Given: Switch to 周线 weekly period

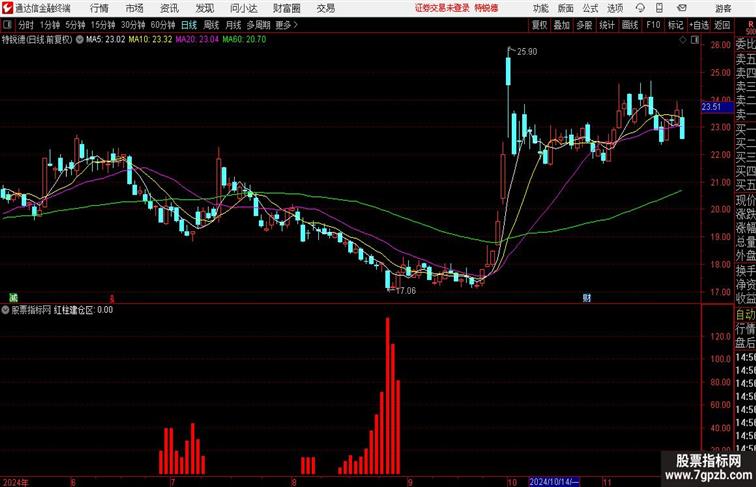Looking at the screenshot, I should pos(211,25).
